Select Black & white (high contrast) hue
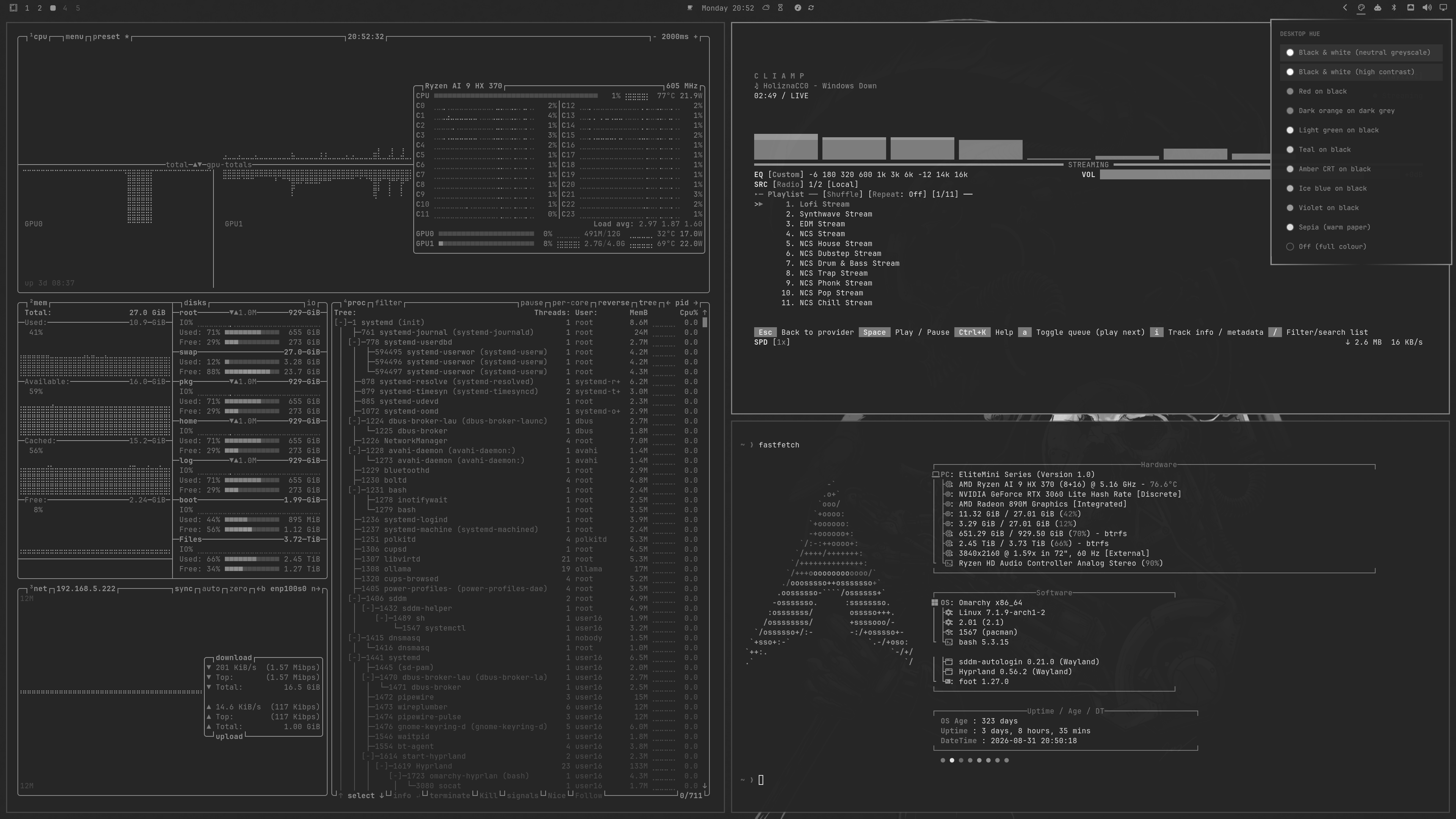 point(1361,72)
